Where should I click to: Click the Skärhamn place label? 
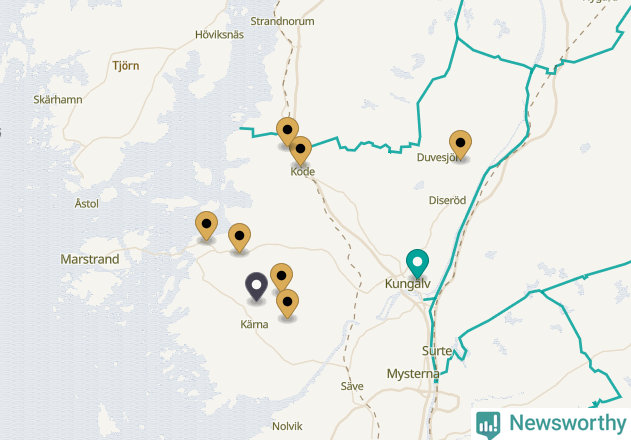[58, 99]
